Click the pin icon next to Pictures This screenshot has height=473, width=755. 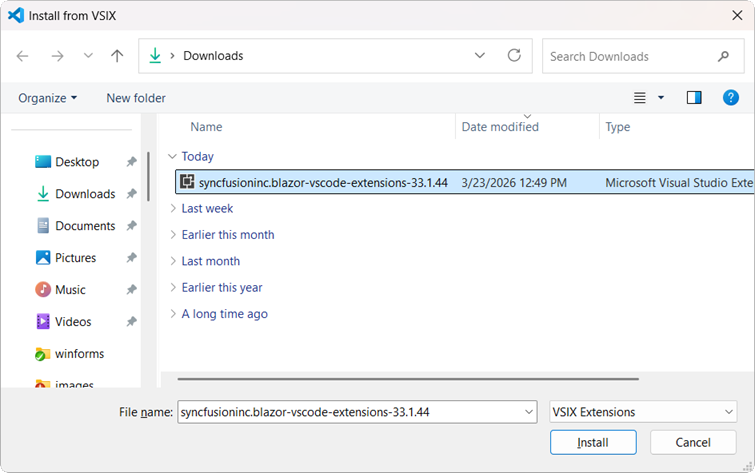[131, 258]
